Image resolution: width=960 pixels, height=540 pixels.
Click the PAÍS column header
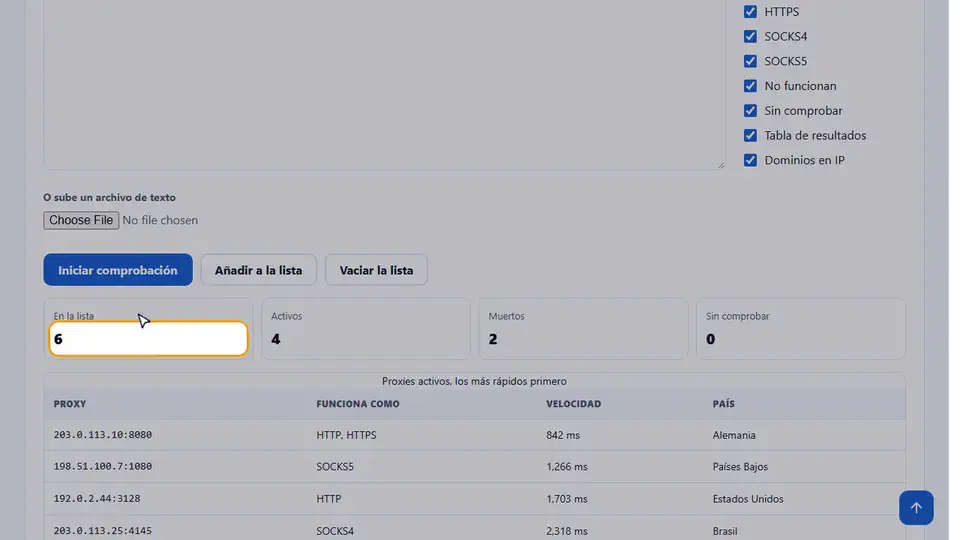click(x=723, y=404)
